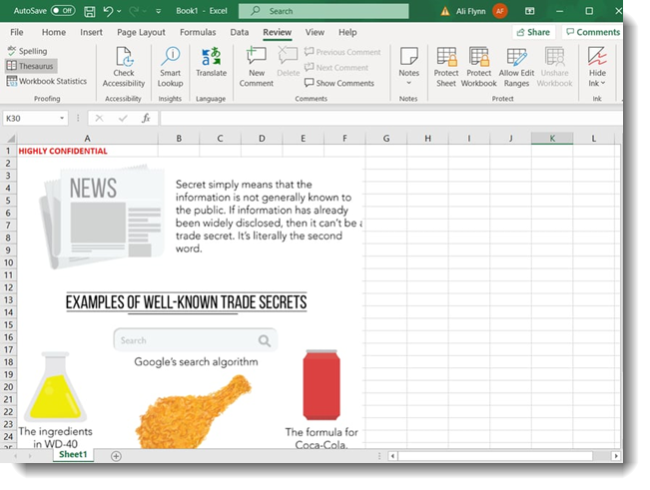
Task: Open the File menu
Action: pos(17,32)
